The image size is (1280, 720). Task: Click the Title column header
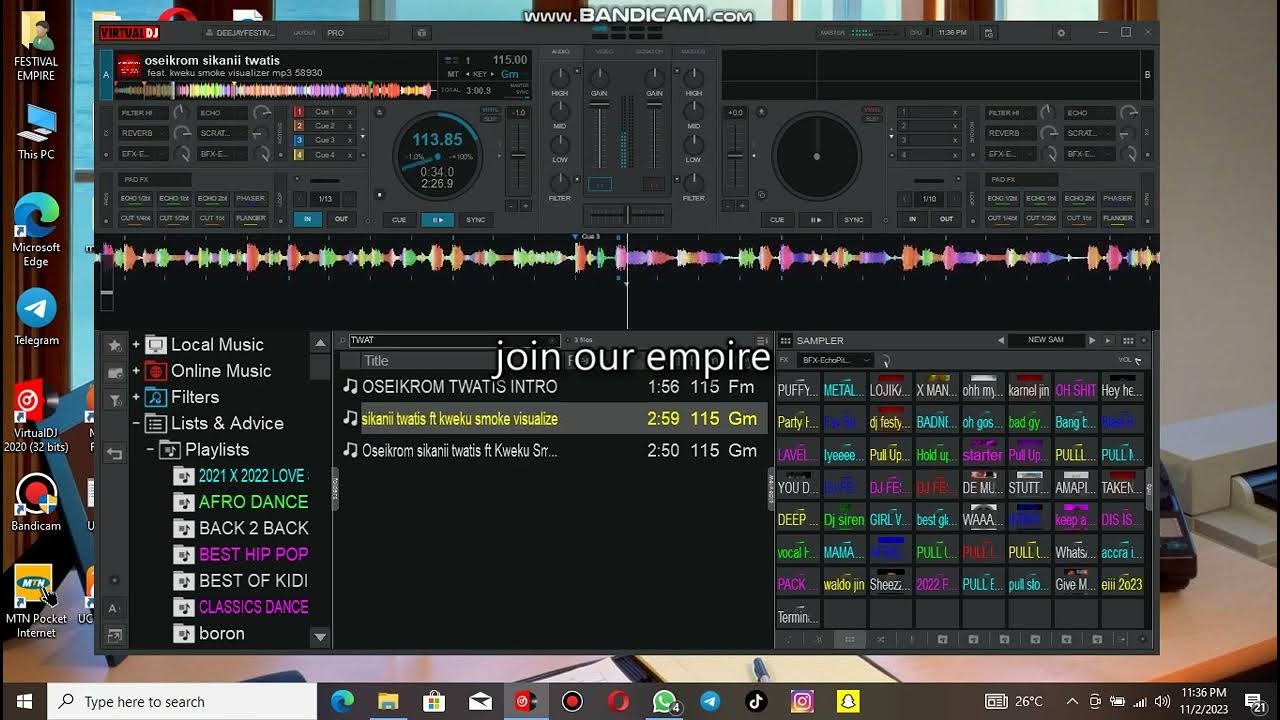pos(376,361)
